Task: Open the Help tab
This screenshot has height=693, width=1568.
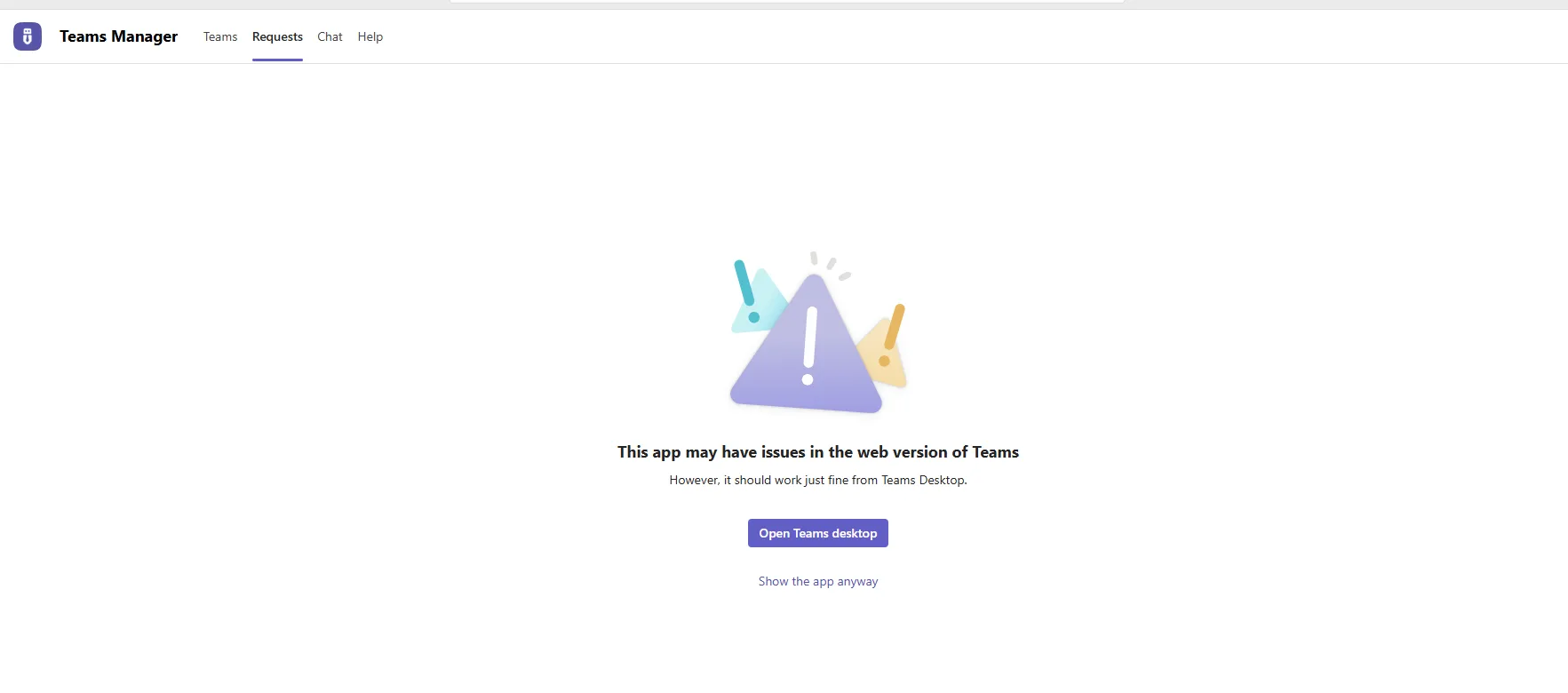Action: pyautogui.click(x=370, y=36)
